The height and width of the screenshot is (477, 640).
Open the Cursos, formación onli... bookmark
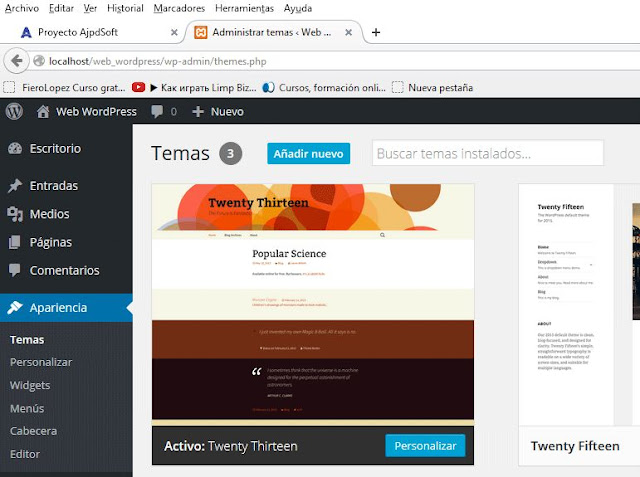point(324,88)
